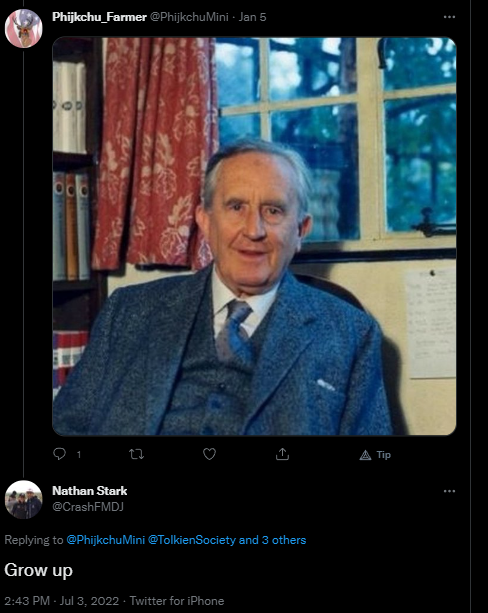Click the Tip triangle icon

click(365, 455)
